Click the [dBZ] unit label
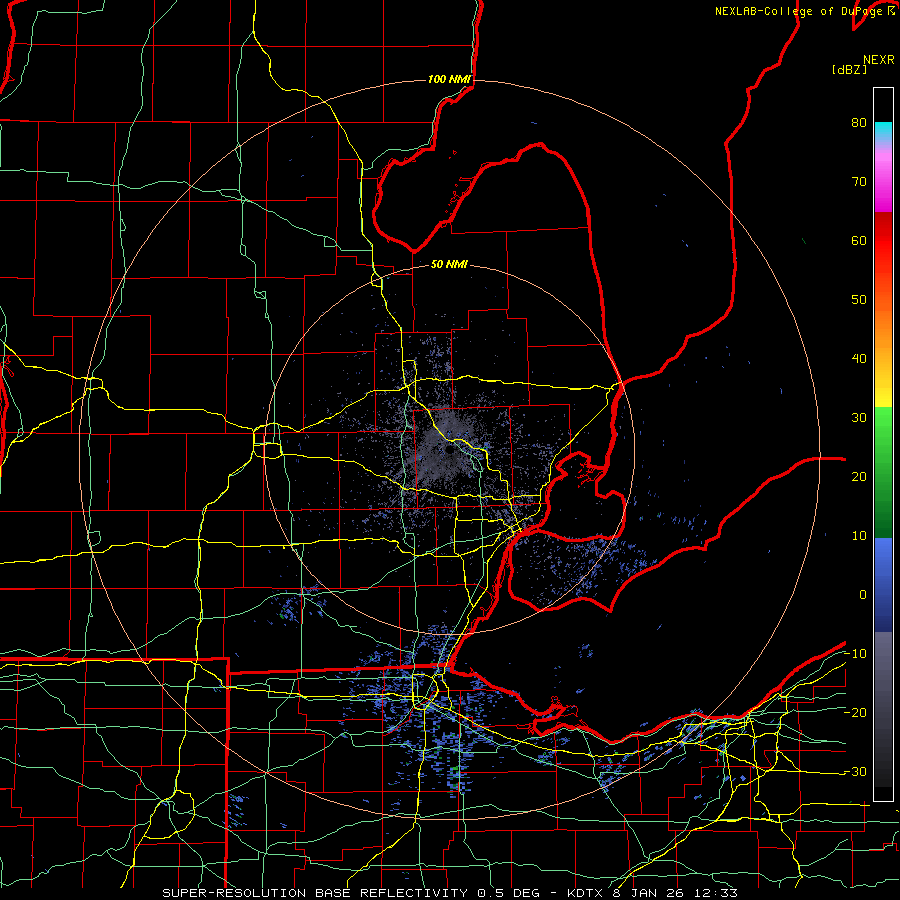Image resolution: width=900 pixels, height=900 pixels. point(849,70)
